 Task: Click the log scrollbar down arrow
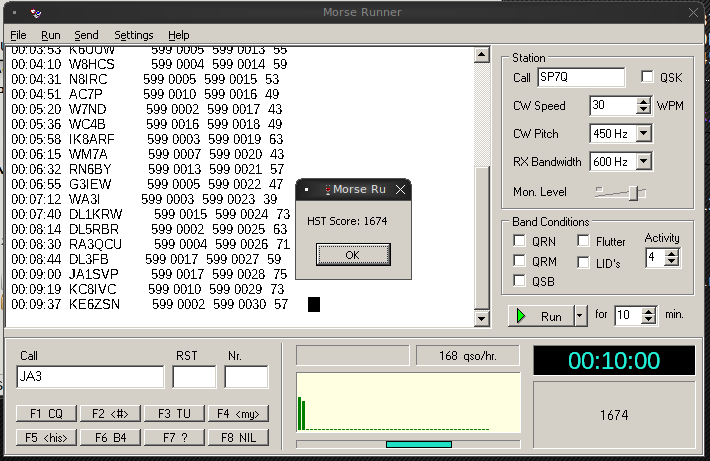481,318
